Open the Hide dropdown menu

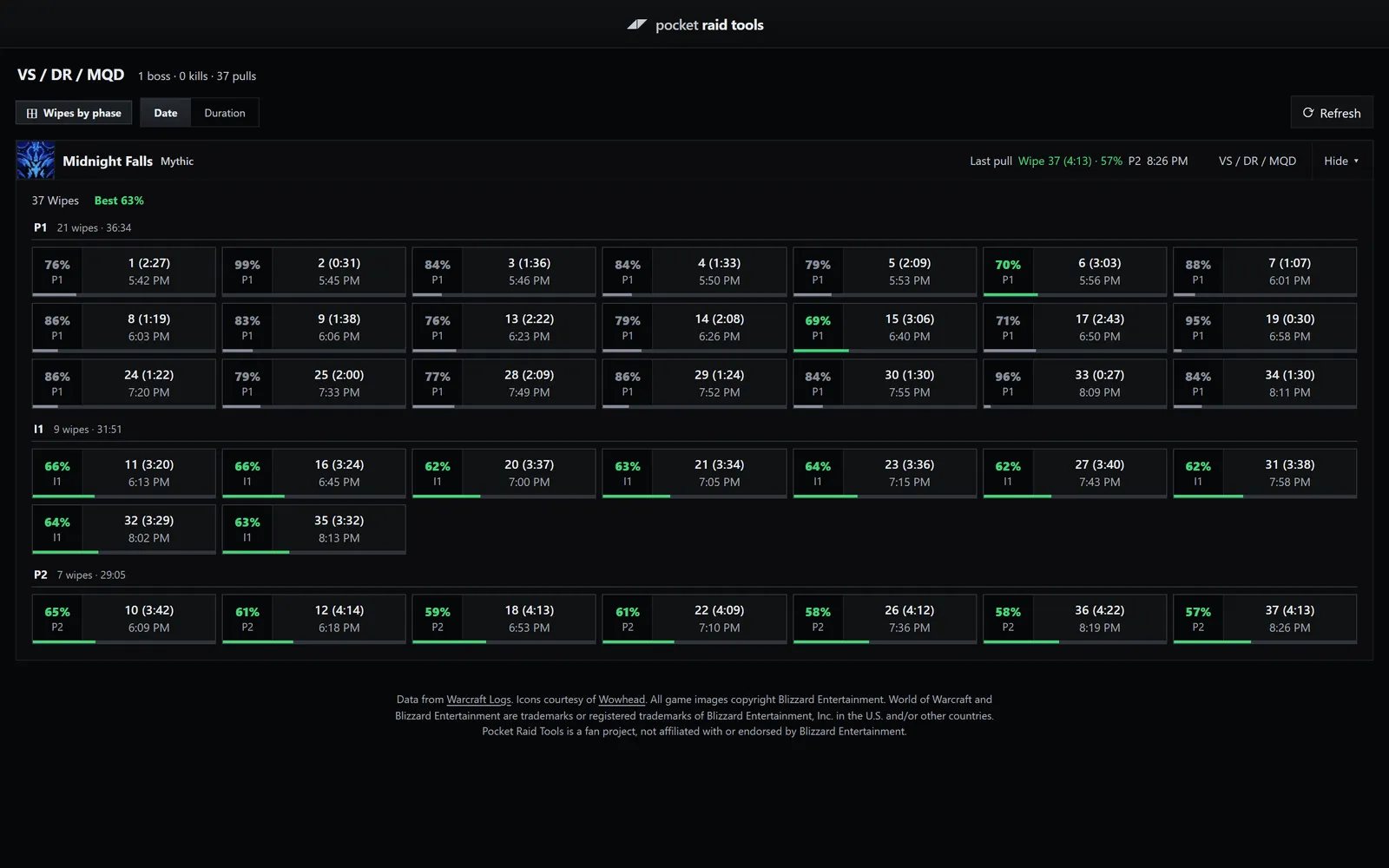1341,161
